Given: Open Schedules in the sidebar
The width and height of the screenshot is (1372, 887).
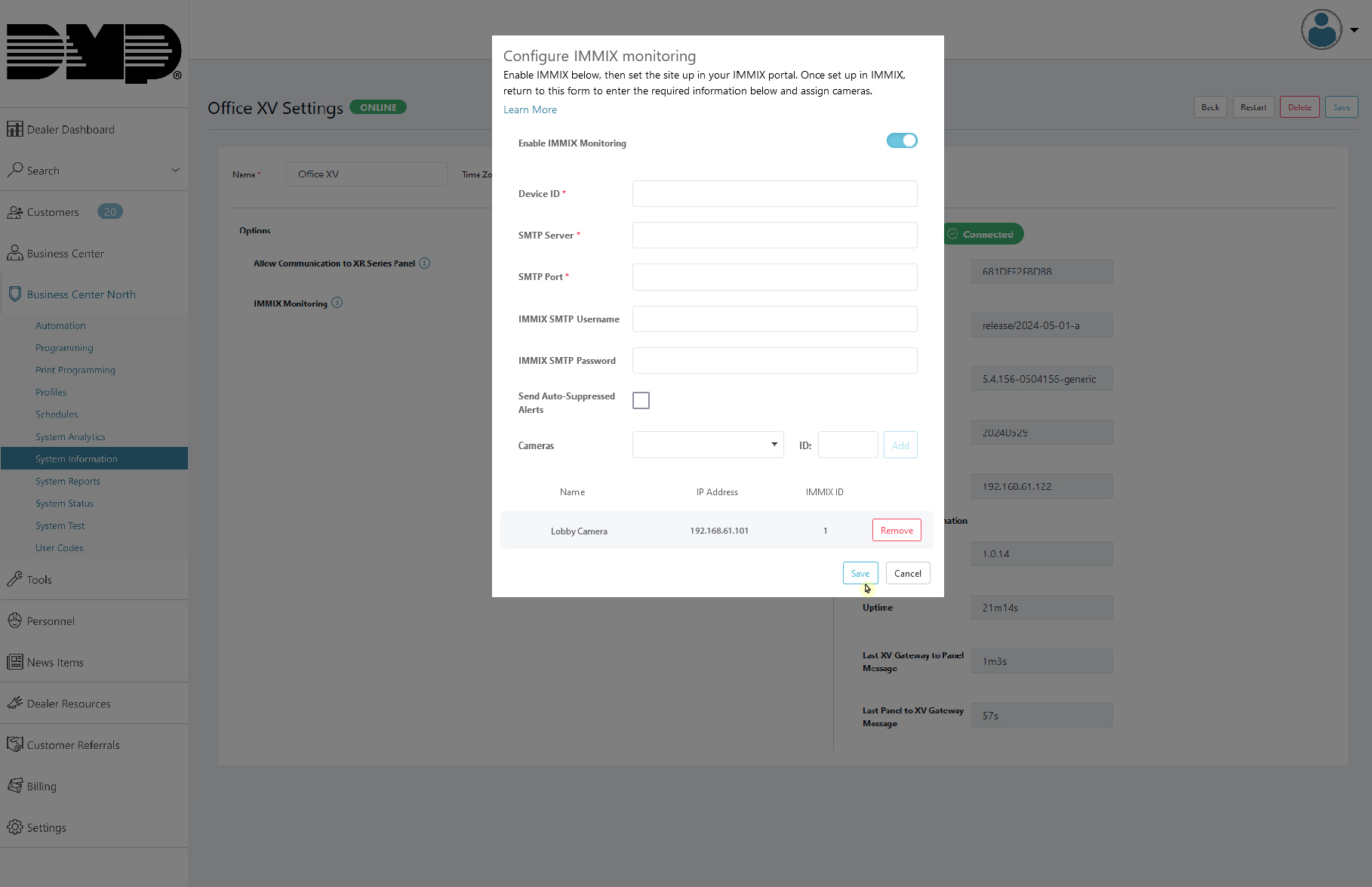Looking at the screenshot, I should pyautogui.click(x=57, y=414).
